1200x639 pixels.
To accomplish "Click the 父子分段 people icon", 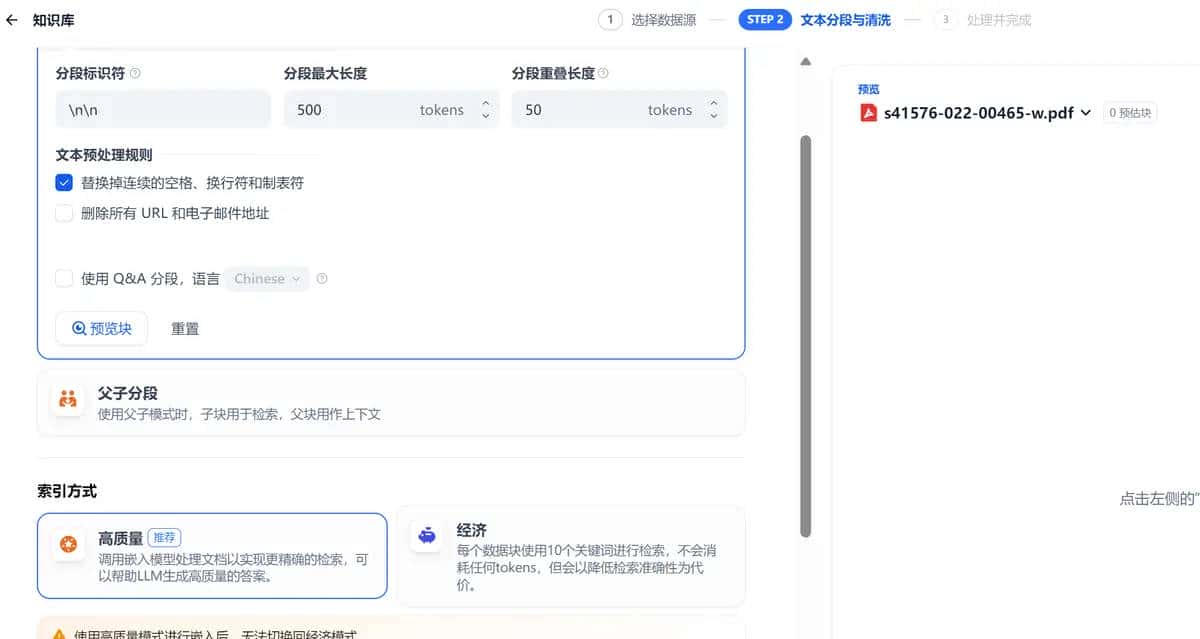I will (68, 399).
